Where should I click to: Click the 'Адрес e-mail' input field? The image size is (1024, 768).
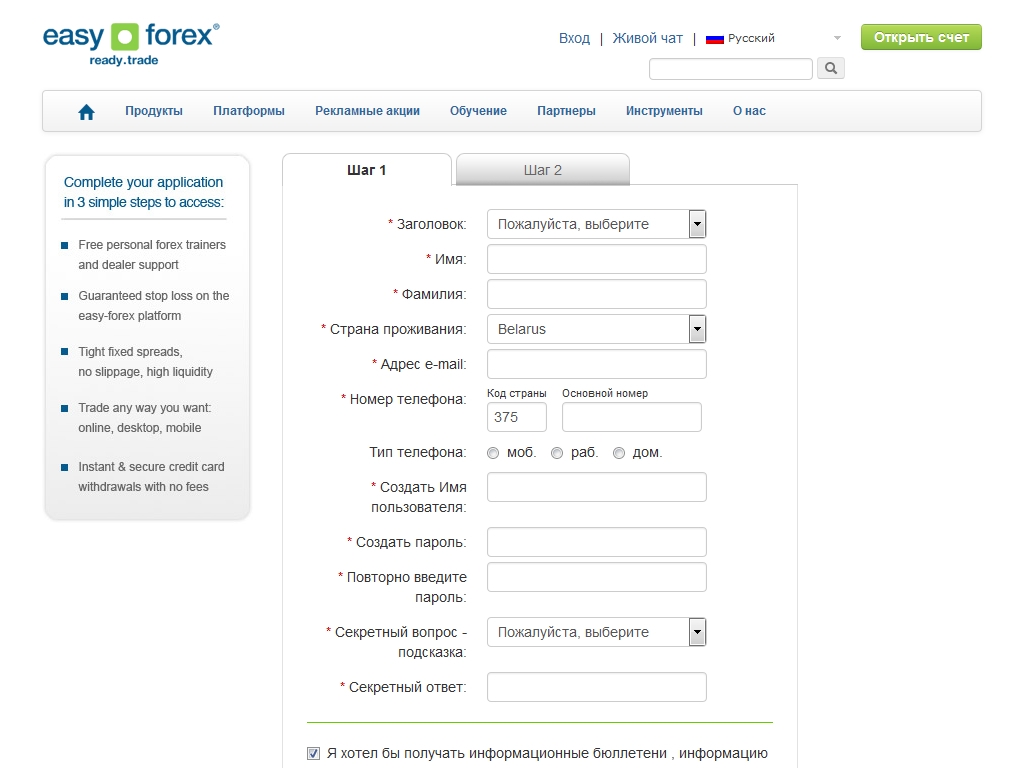596,364
